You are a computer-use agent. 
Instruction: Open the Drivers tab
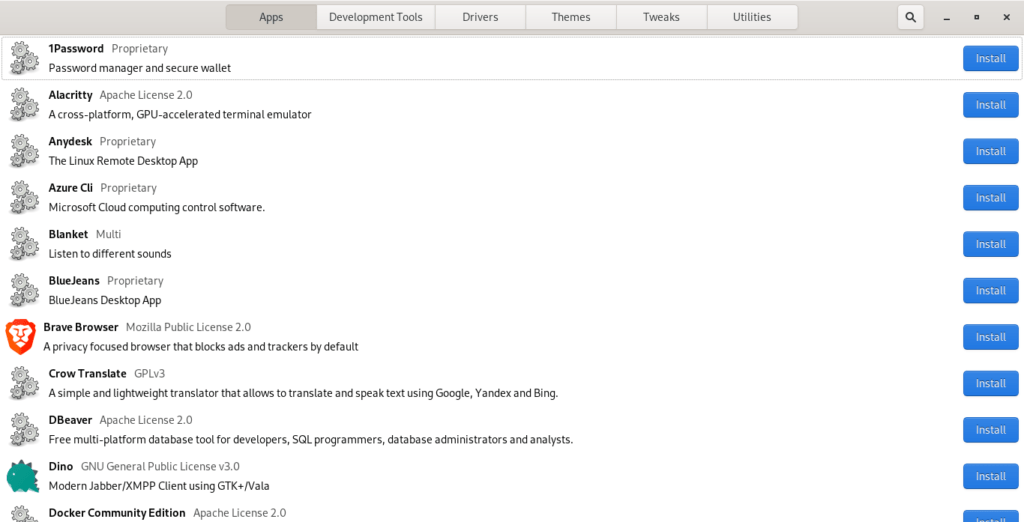click(480, 17)
